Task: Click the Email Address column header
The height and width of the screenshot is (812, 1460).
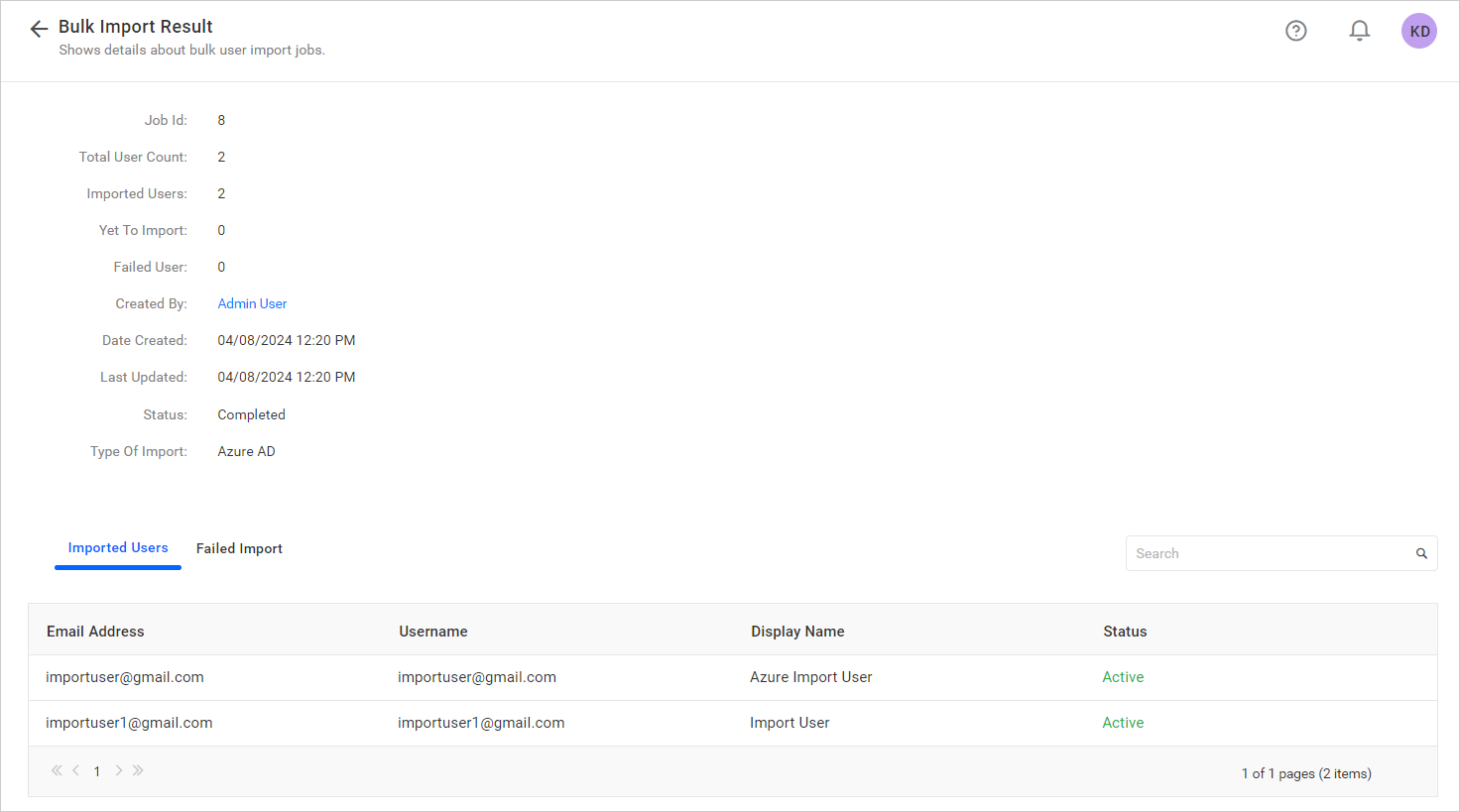Action: pos(95,631)
